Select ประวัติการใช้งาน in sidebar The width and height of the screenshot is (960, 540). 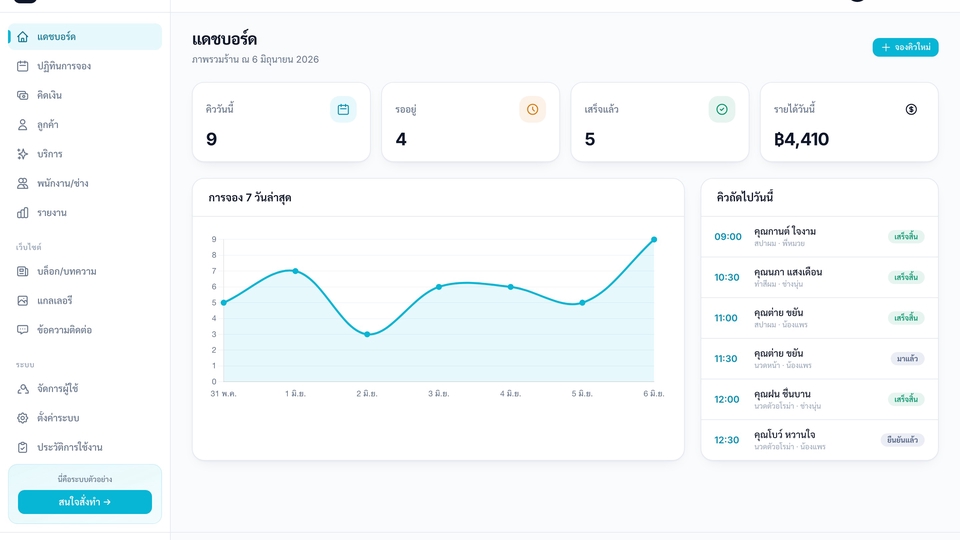(85, 448)
